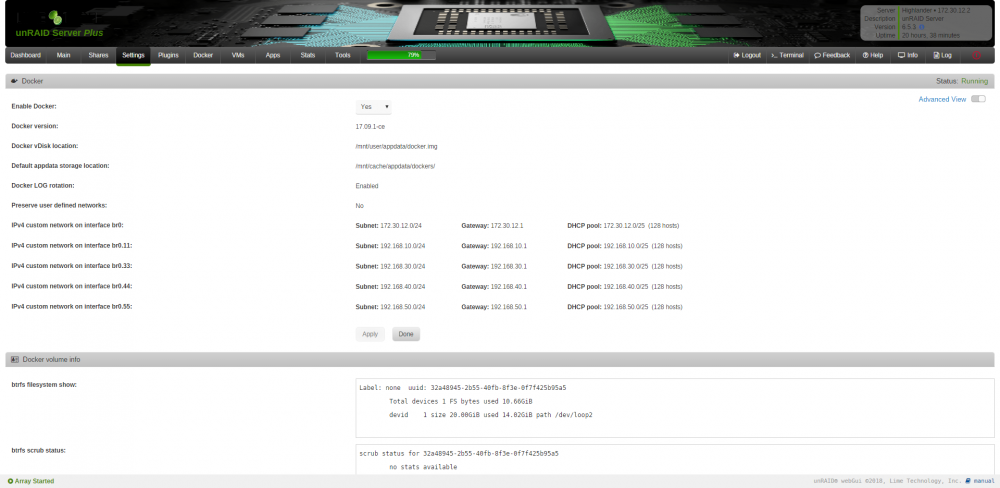Click the btrfs filesystem show output box
This screenshot has width=1000, height=488.
click(675, 408)
